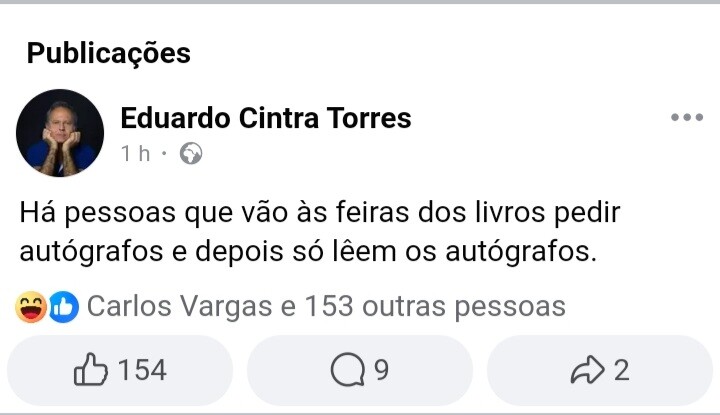Image resolution: width=720 pixels, height=415 pixels.
Task: Click the share arrow icon
Action: coord(590,370)
